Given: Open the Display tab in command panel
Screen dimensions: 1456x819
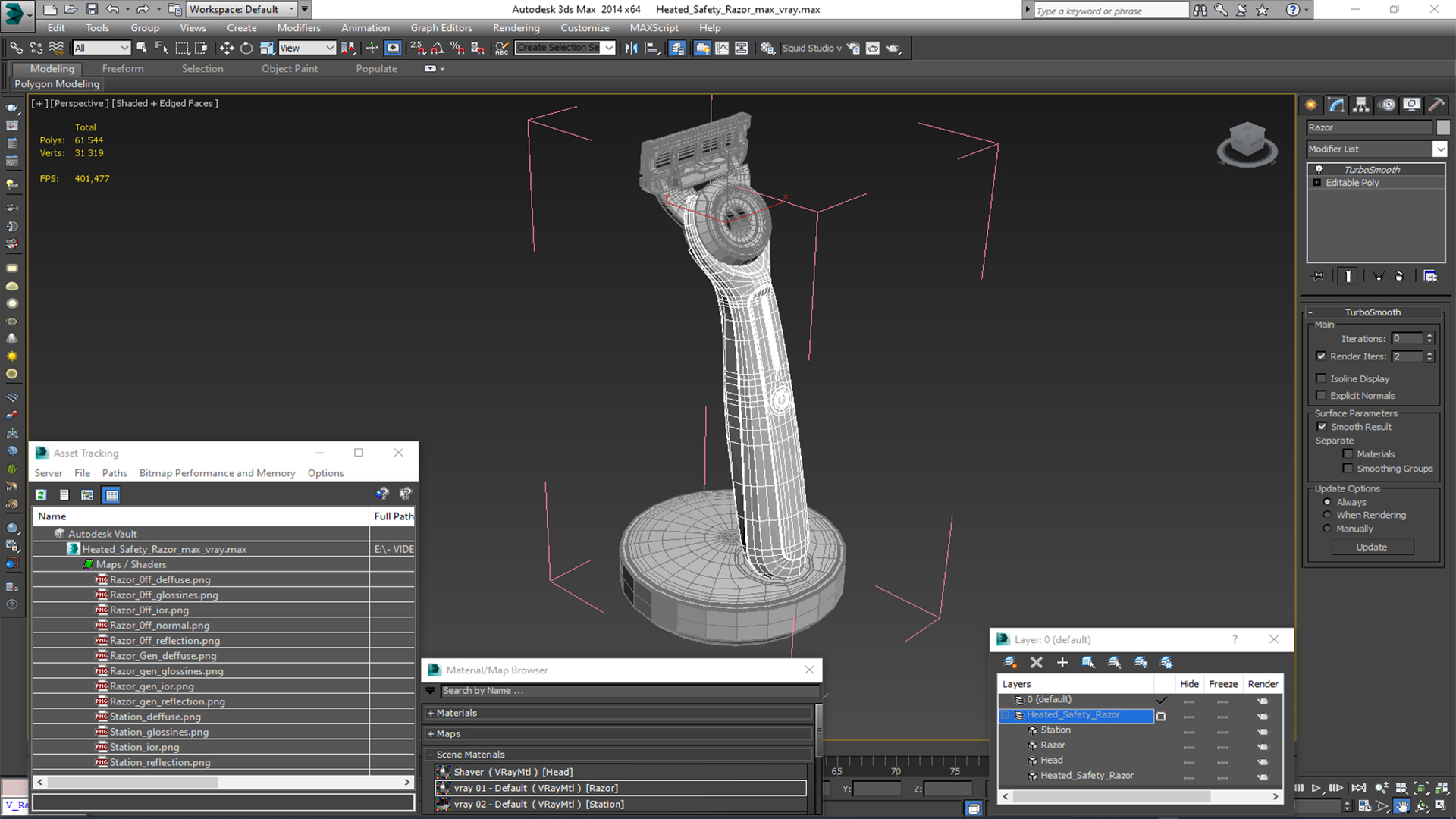Looking at the screenshot, I should click(x=1411, y=105).
